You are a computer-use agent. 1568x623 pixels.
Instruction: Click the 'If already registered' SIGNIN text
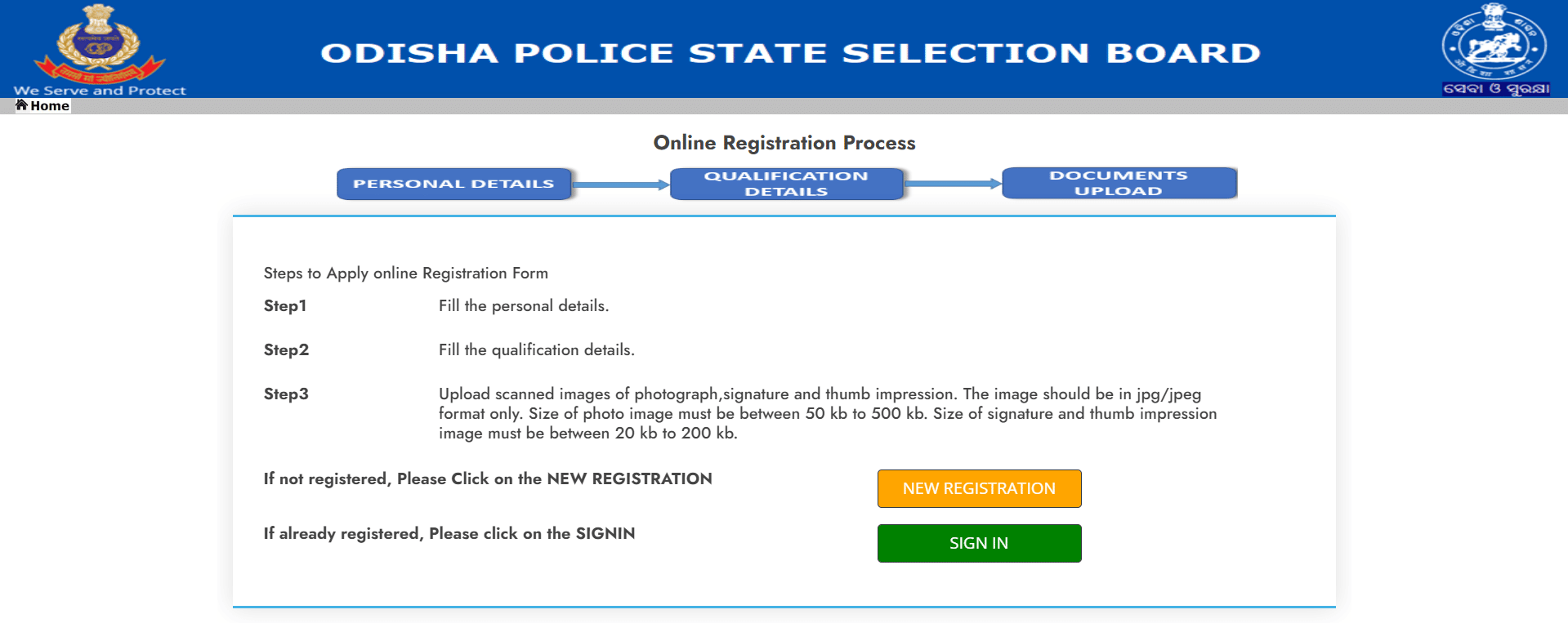449,533
